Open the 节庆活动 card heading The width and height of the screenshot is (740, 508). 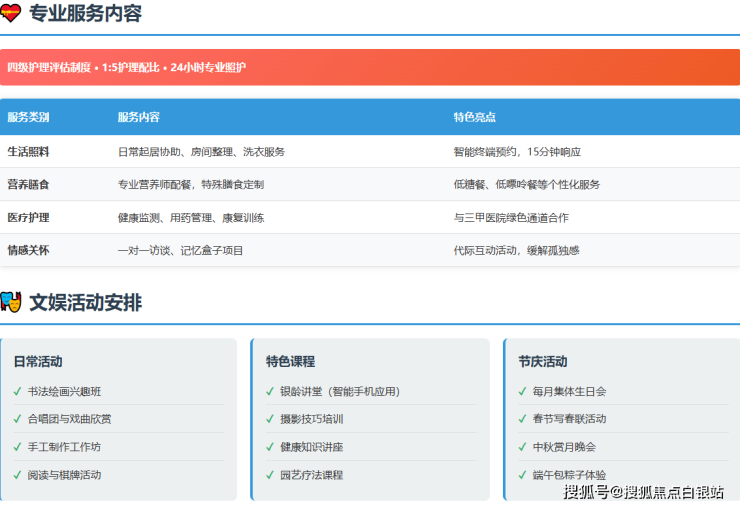(x=542, y=361)
